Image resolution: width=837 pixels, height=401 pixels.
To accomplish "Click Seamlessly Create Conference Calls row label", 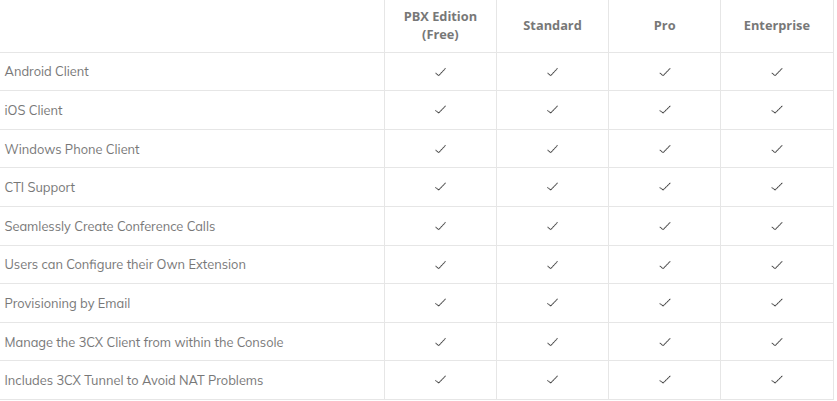I will 110,226.
